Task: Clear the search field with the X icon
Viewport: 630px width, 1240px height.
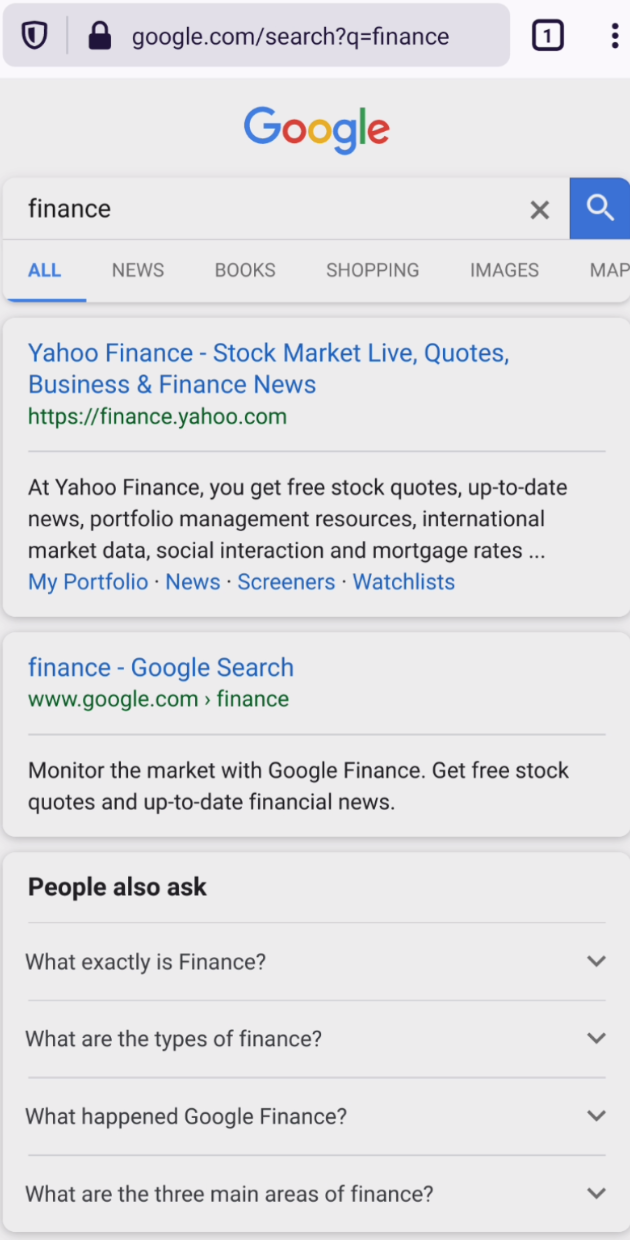Action: pos(539,210)
